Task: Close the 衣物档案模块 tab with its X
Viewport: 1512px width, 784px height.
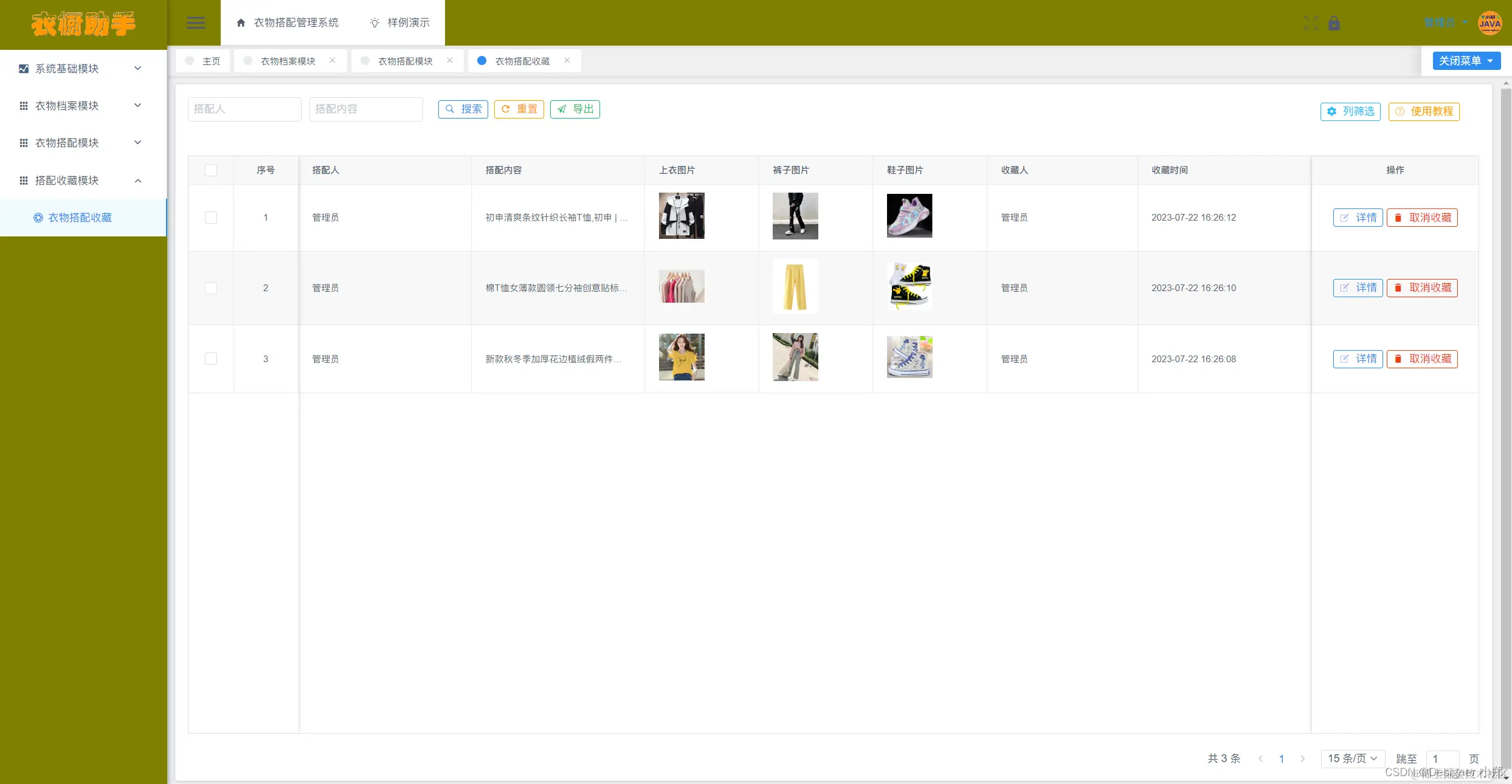Action: point(333,60)
